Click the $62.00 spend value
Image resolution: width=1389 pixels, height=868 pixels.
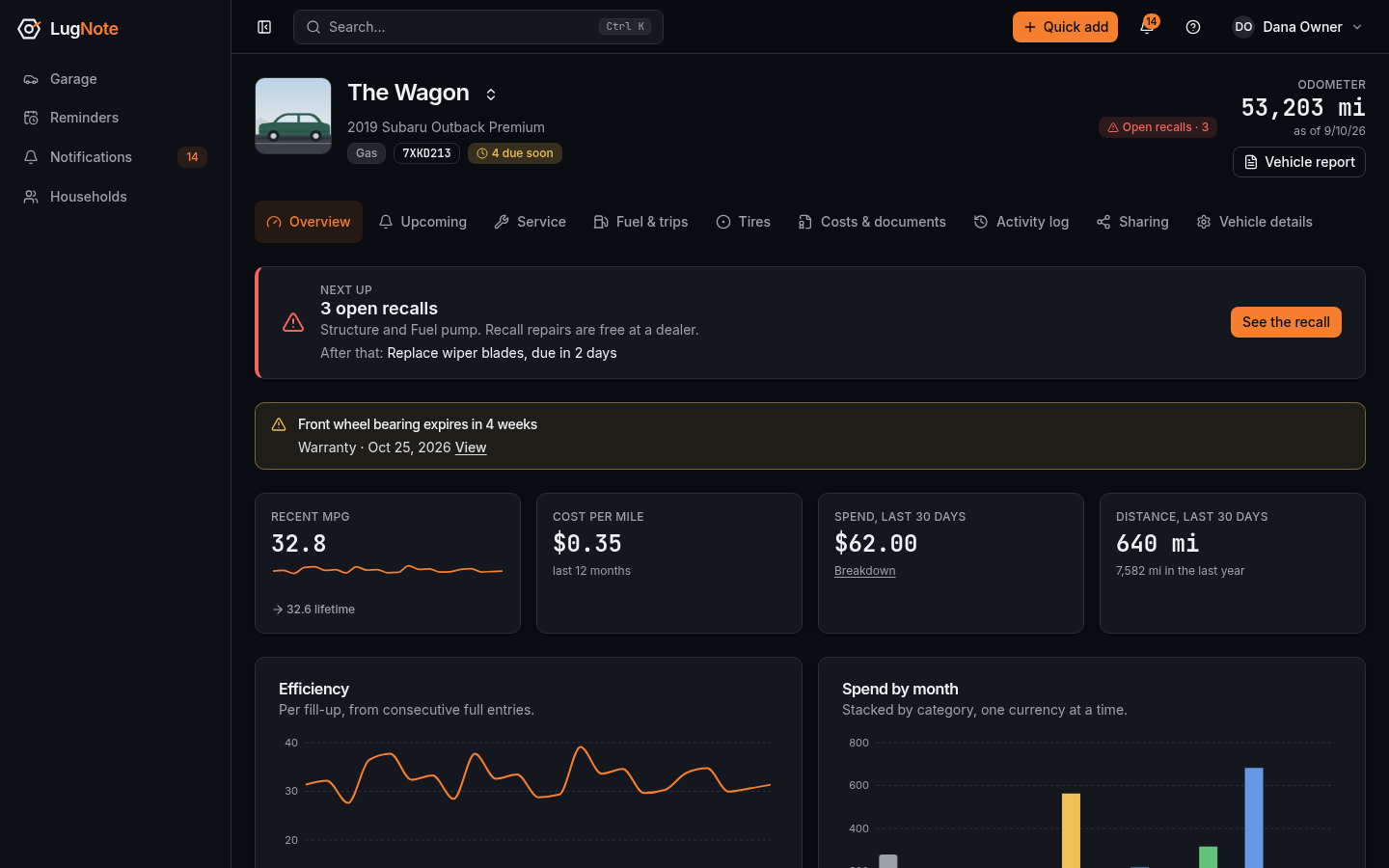[x=876, y=544]
